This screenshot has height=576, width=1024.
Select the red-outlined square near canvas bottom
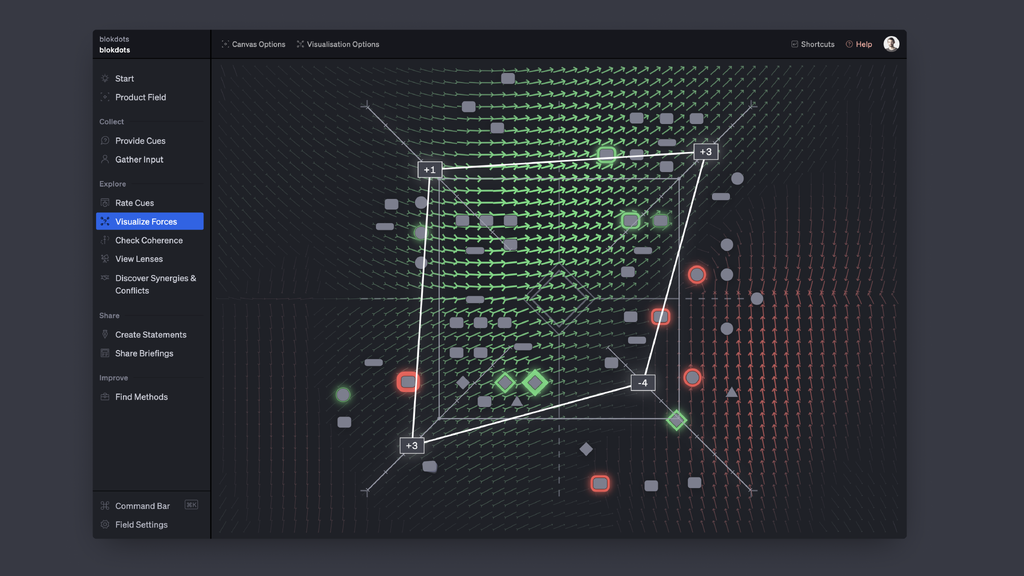tap(600, 483)
